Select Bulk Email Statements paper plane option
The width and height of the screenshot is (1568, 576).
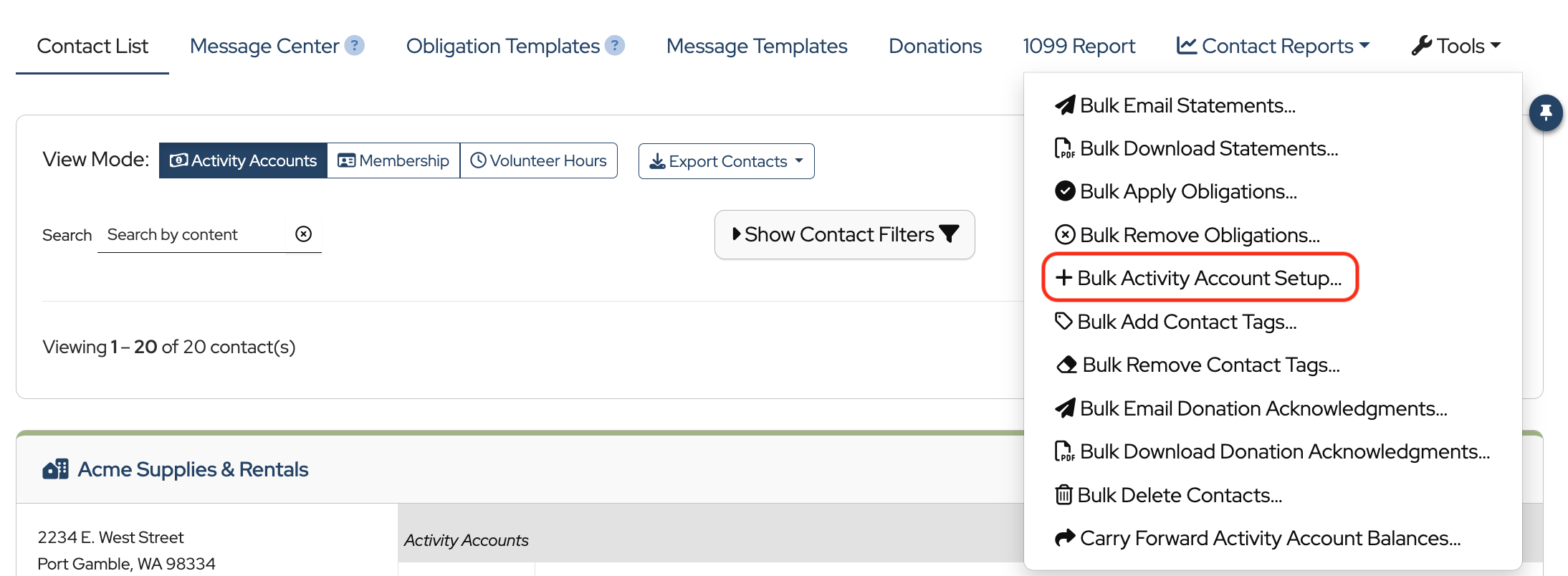click(x=1175, y=105)
